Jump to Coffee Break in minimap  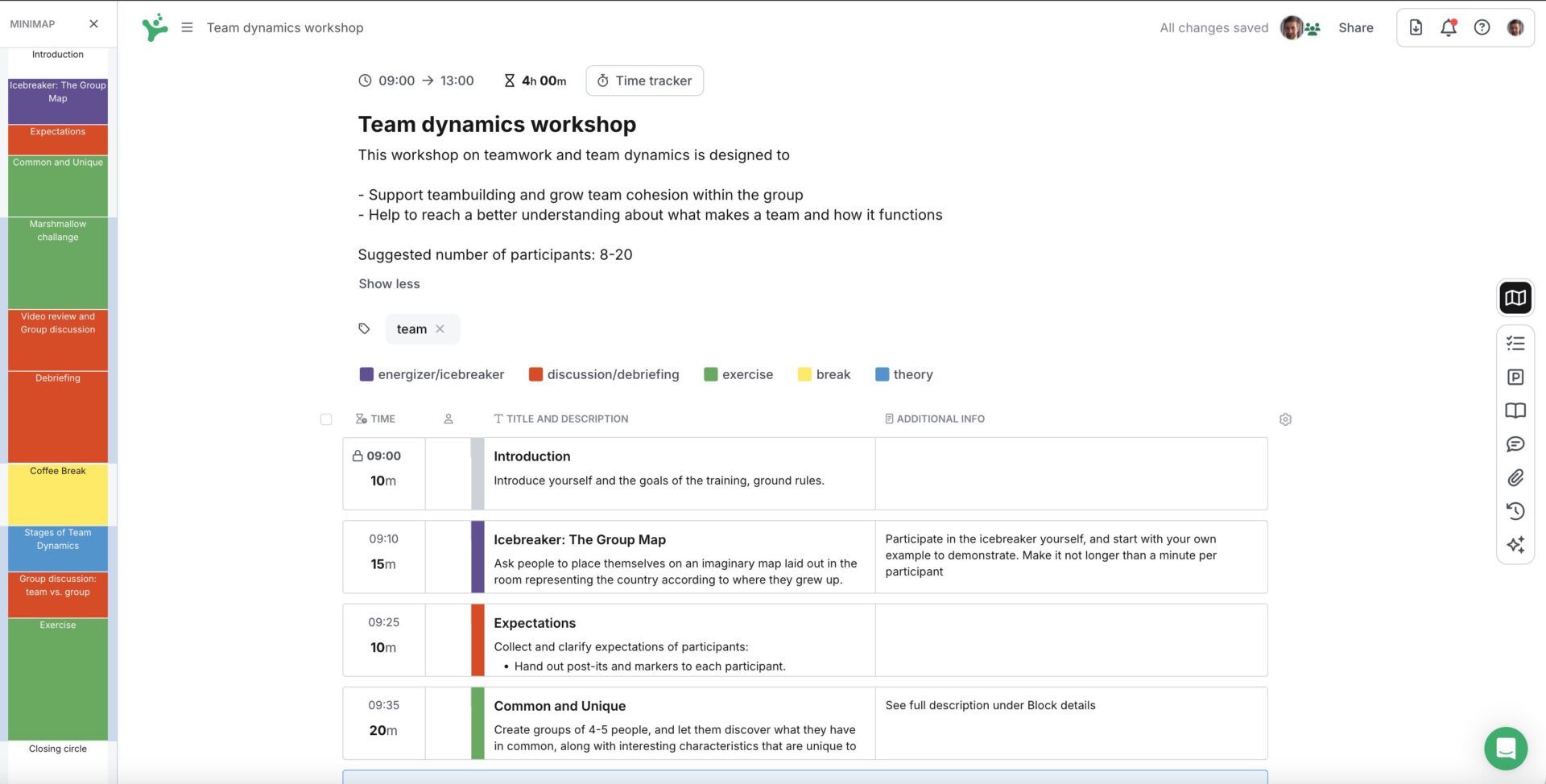(x=58, y=493)
